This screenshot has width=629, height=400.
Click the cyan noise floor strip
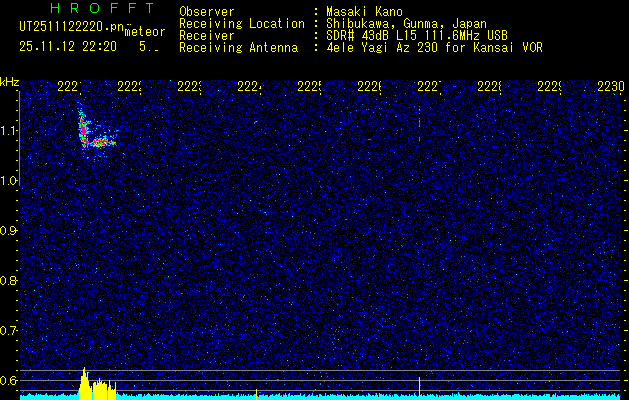click(x=320, y=397)
